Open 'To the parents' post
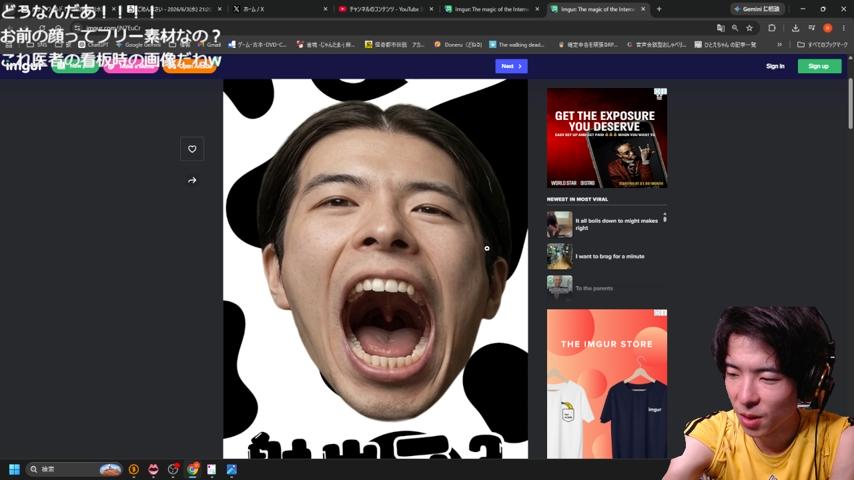854x480 pixels. click(594, 288)
